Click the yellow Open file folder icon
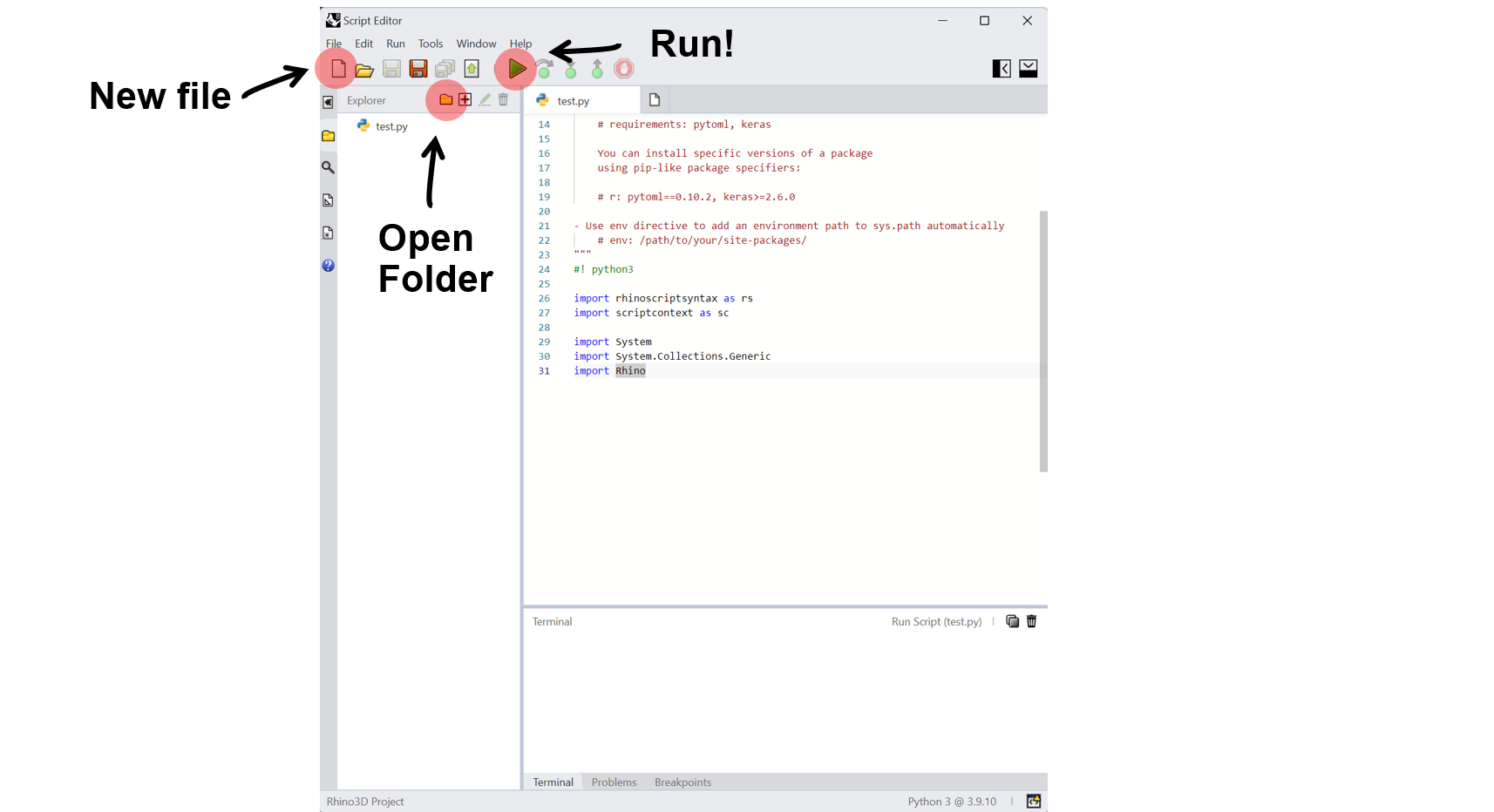Image resolution: width=1494 pixels, height=812 pixels. tap(364, 69)
